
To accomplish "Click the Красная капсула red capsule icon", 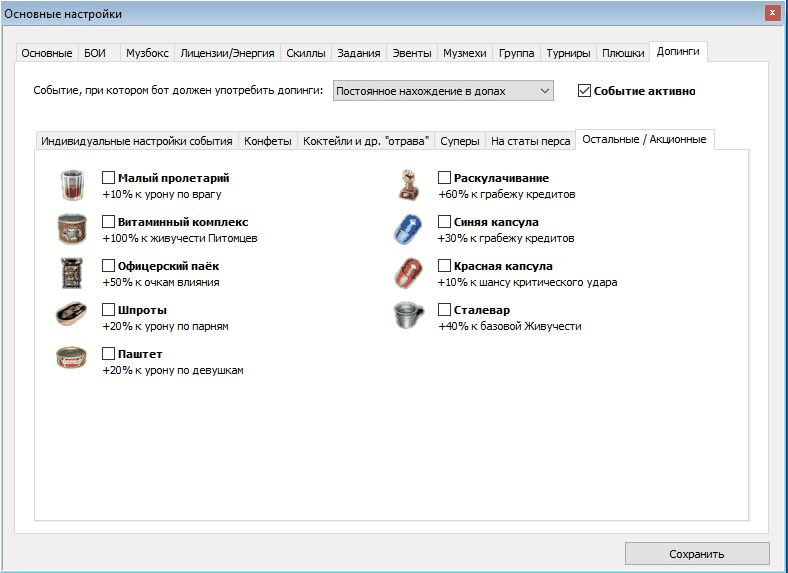I will 408,273.
